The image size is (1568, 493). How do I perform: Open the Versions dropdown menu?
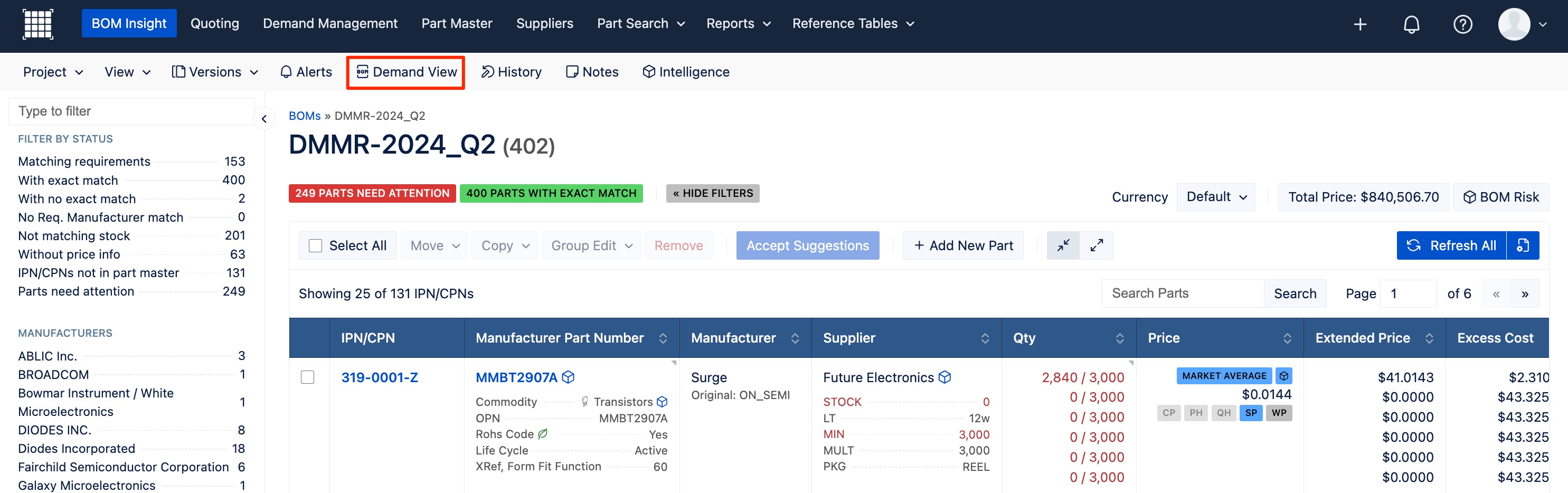pyautogui.click(x=215, y=72)
